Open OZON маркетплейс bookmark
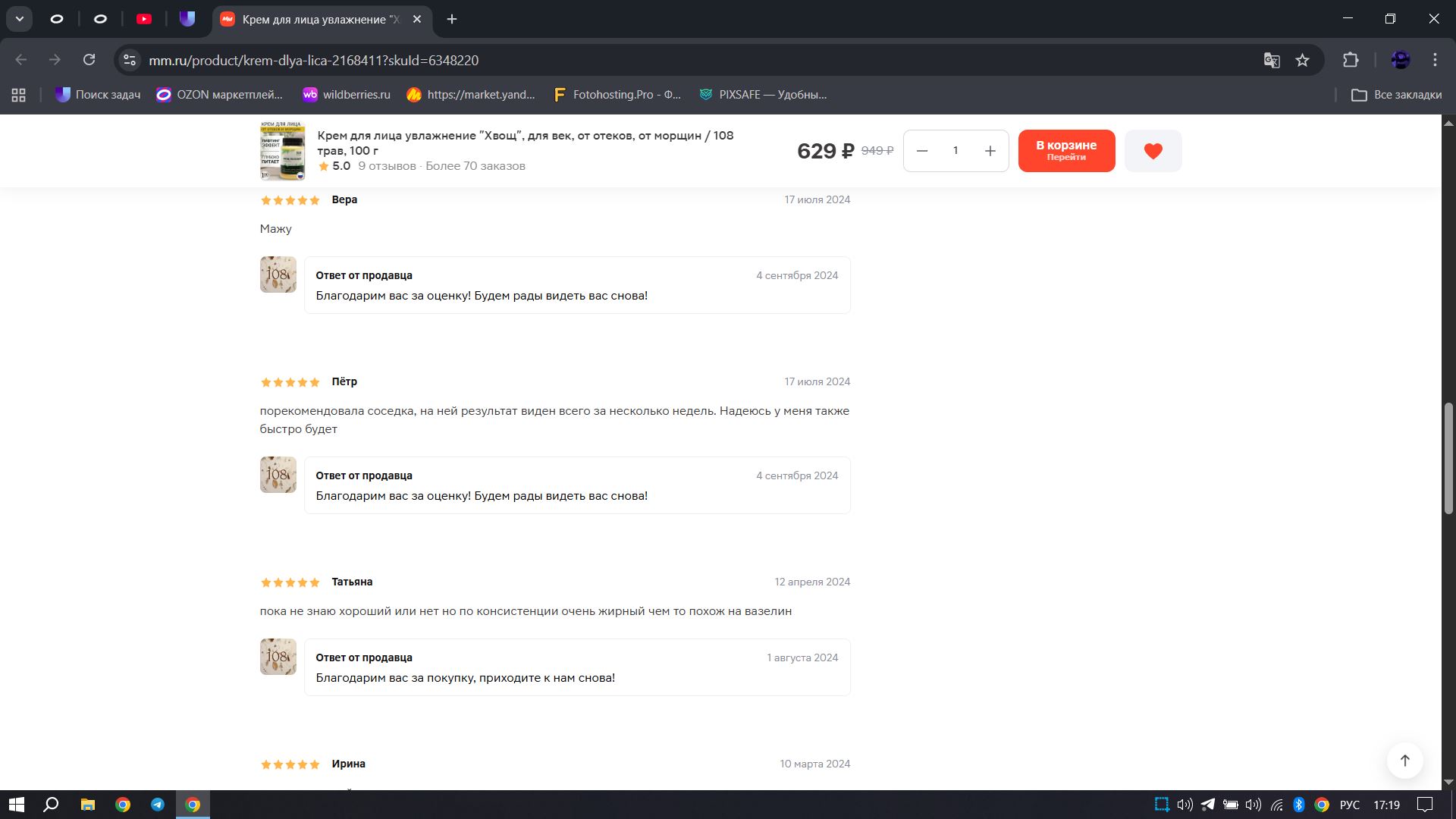 (x=220, y=95)
